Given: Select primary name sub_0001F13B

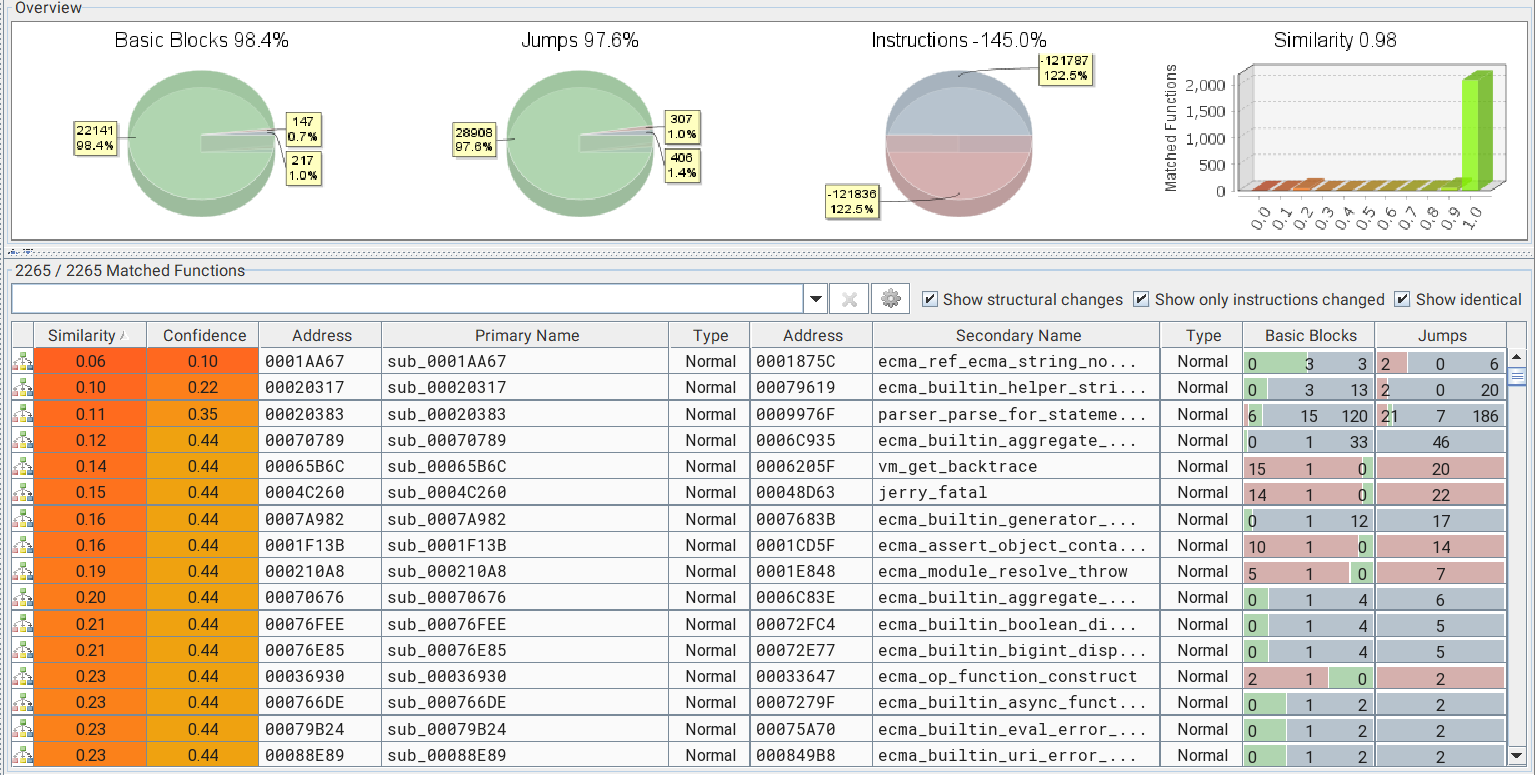Looking at the screenshot, I should pos(447,546).
